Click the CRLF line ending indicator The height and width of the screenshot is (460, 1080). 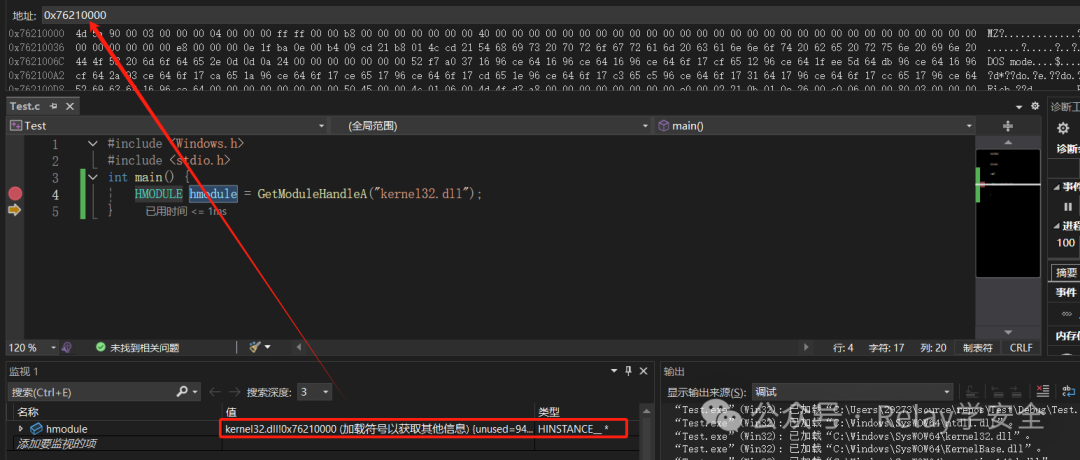[x=1021, y=348]
